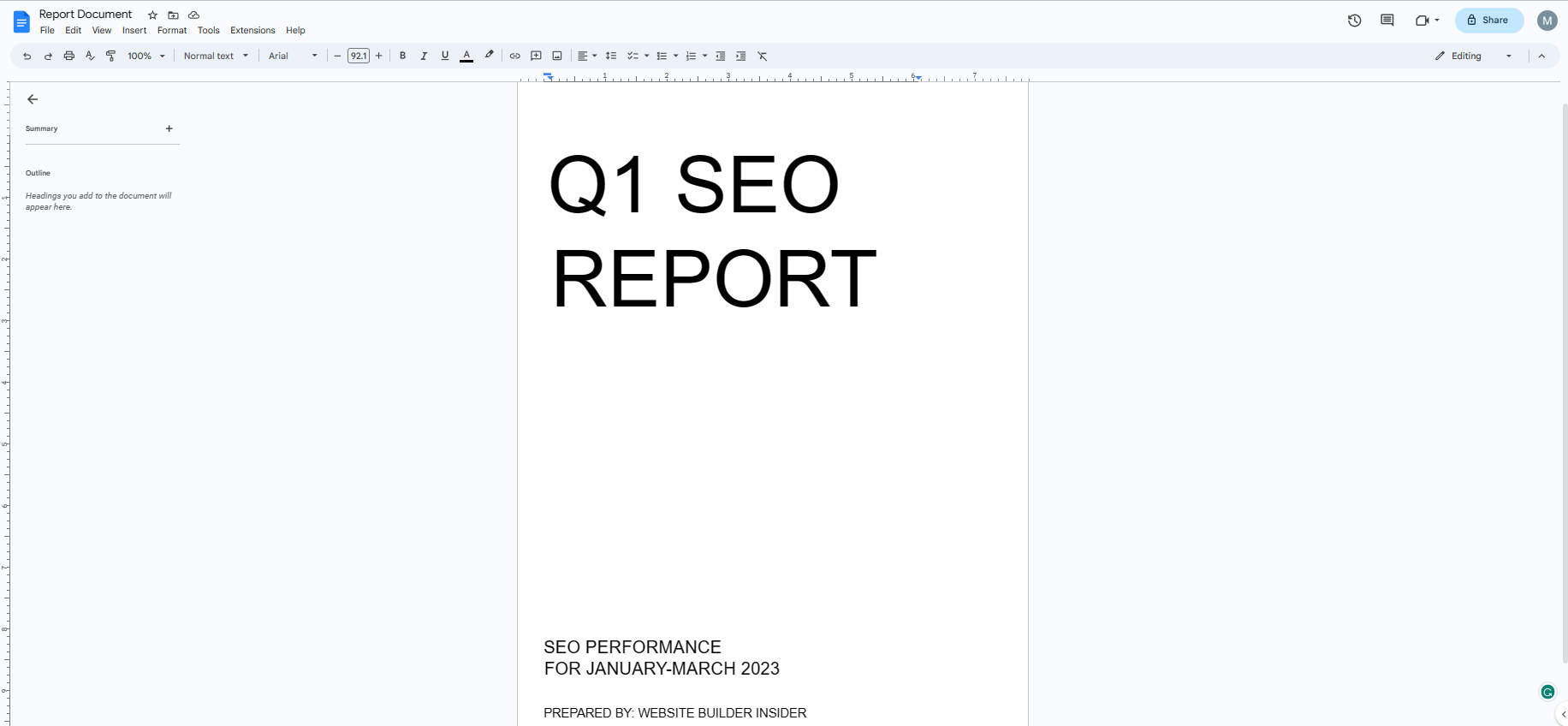Click the Move to folder icon

(x=173, y=15)
